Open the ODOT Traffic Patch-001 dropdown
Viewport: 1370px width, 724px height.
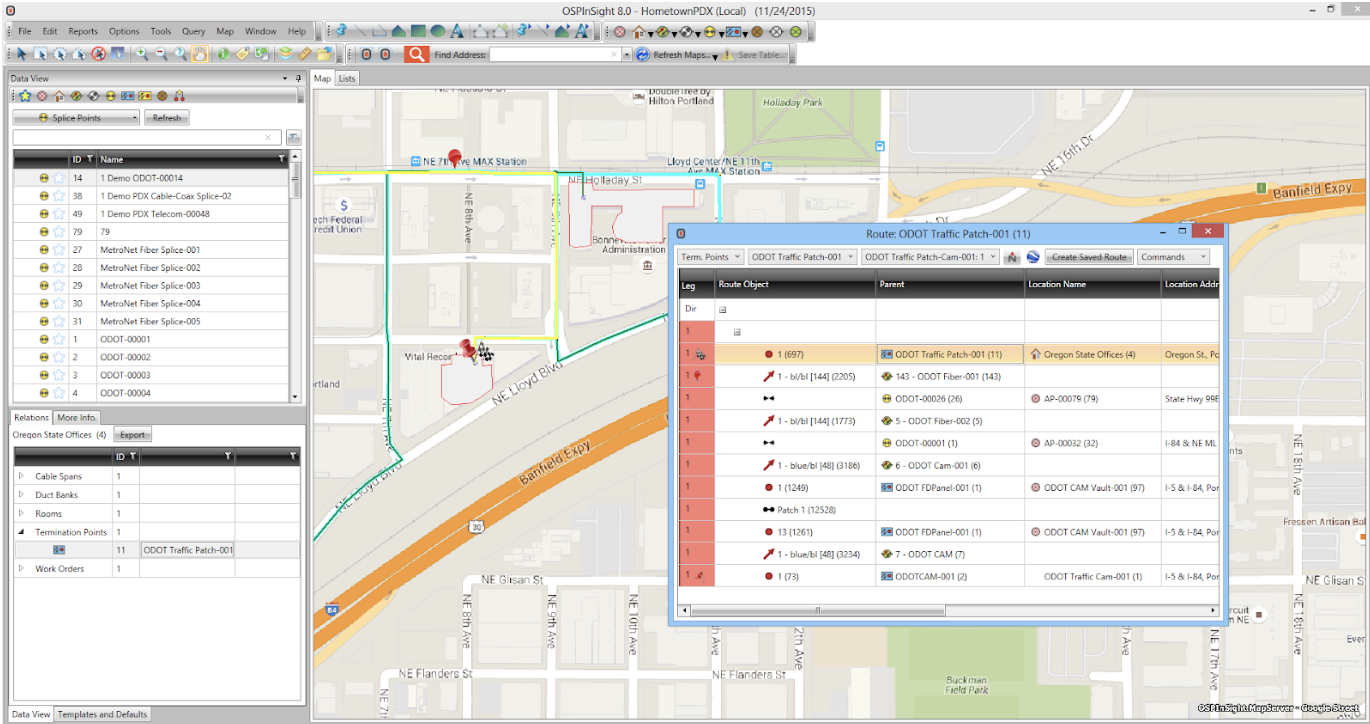coord(803,257)
